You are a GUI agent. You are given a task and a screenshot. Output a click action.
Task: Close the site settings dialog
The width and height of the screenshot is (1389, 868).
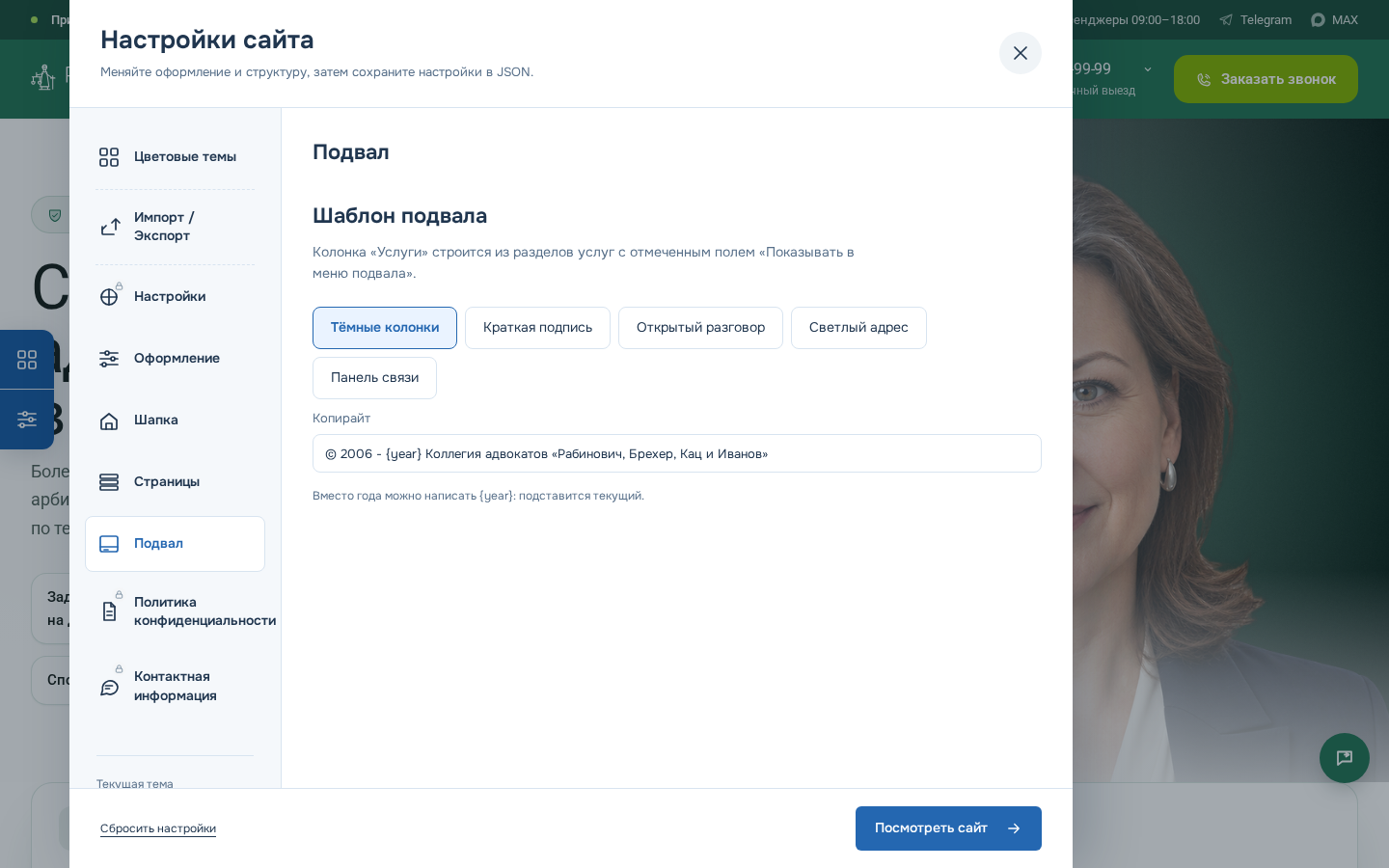point(1021,53)
